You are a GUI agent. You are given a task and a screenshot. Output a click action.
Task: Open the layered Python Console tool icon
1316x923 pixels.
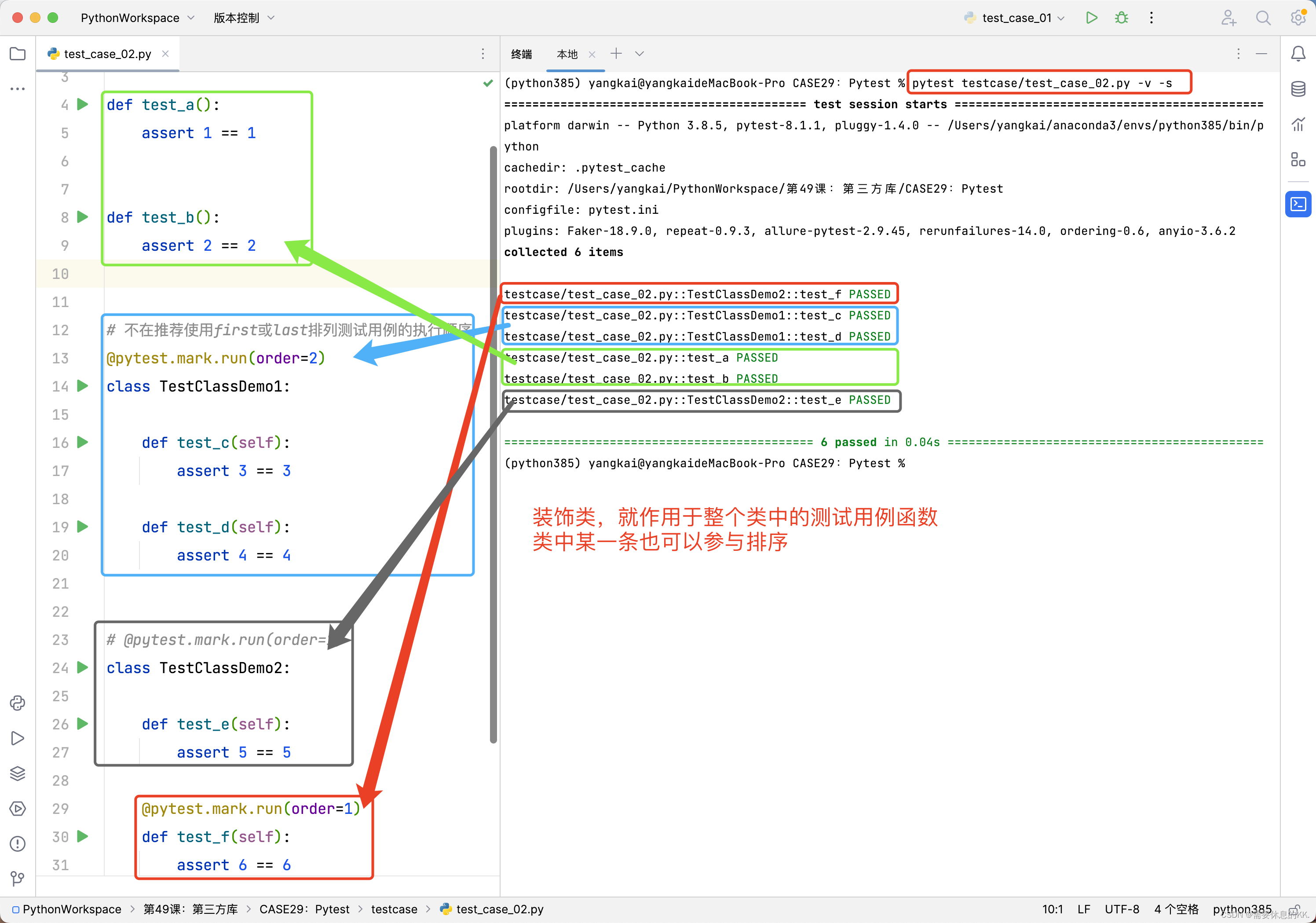click(x=18, y=773)
